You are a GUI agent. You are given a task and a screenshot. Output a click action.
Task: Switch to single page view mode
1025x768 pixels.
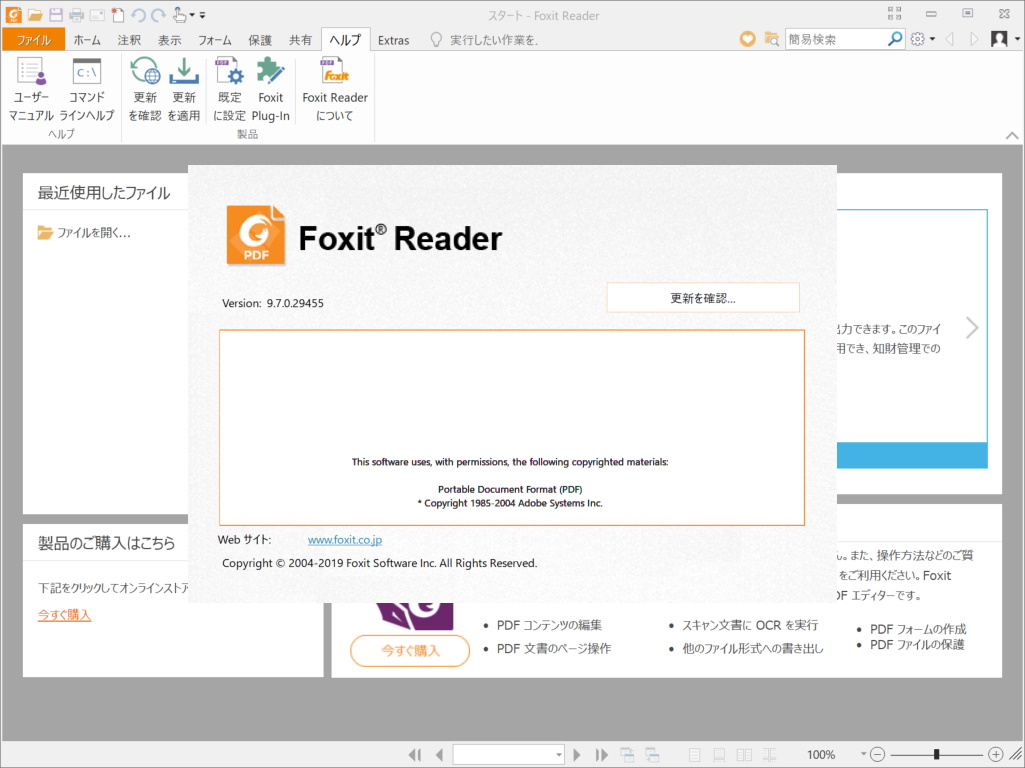coord(694,755)
